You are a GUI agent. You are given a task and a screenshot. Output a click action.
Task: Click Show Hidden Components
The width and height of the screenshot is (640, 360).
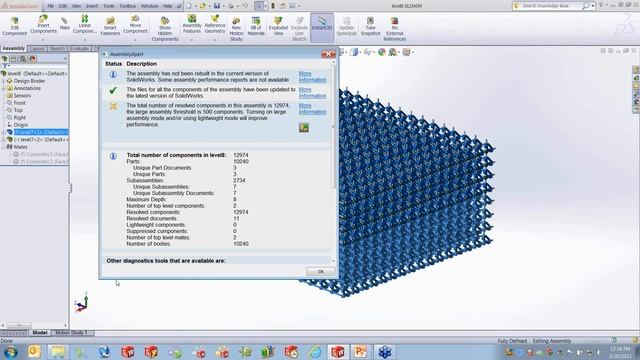(165, 29)
